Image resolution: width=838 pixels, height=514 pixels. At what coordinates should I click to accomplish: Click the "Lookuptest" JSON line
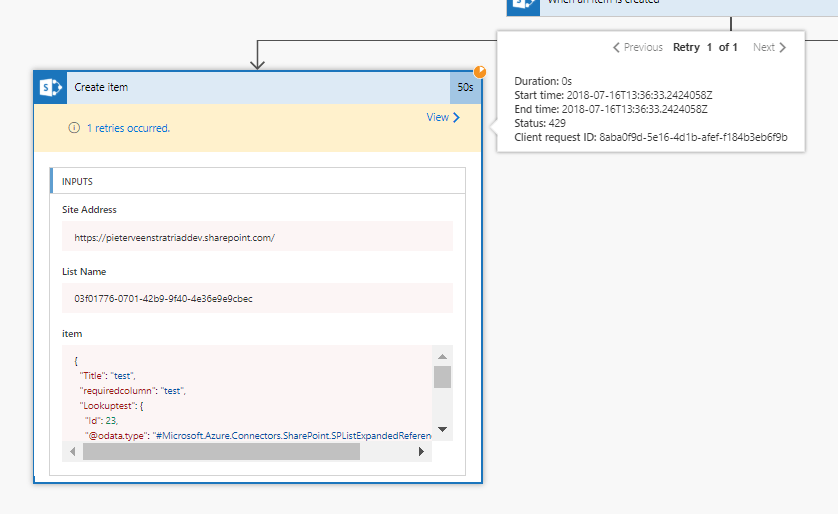click(x=111, y=406)
